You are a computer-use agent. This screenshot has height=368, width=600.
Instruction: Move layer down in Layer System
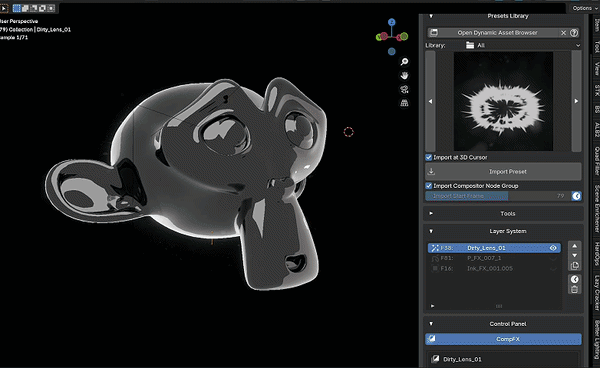(x=574, y=255)
